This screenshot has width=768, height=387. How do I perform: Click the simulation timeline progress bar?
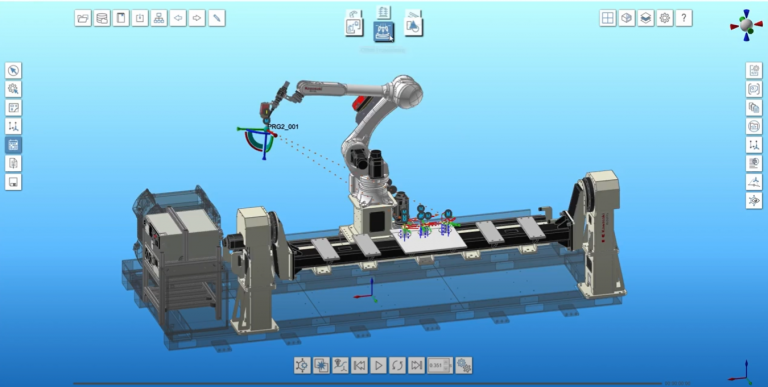click(367, 383)
